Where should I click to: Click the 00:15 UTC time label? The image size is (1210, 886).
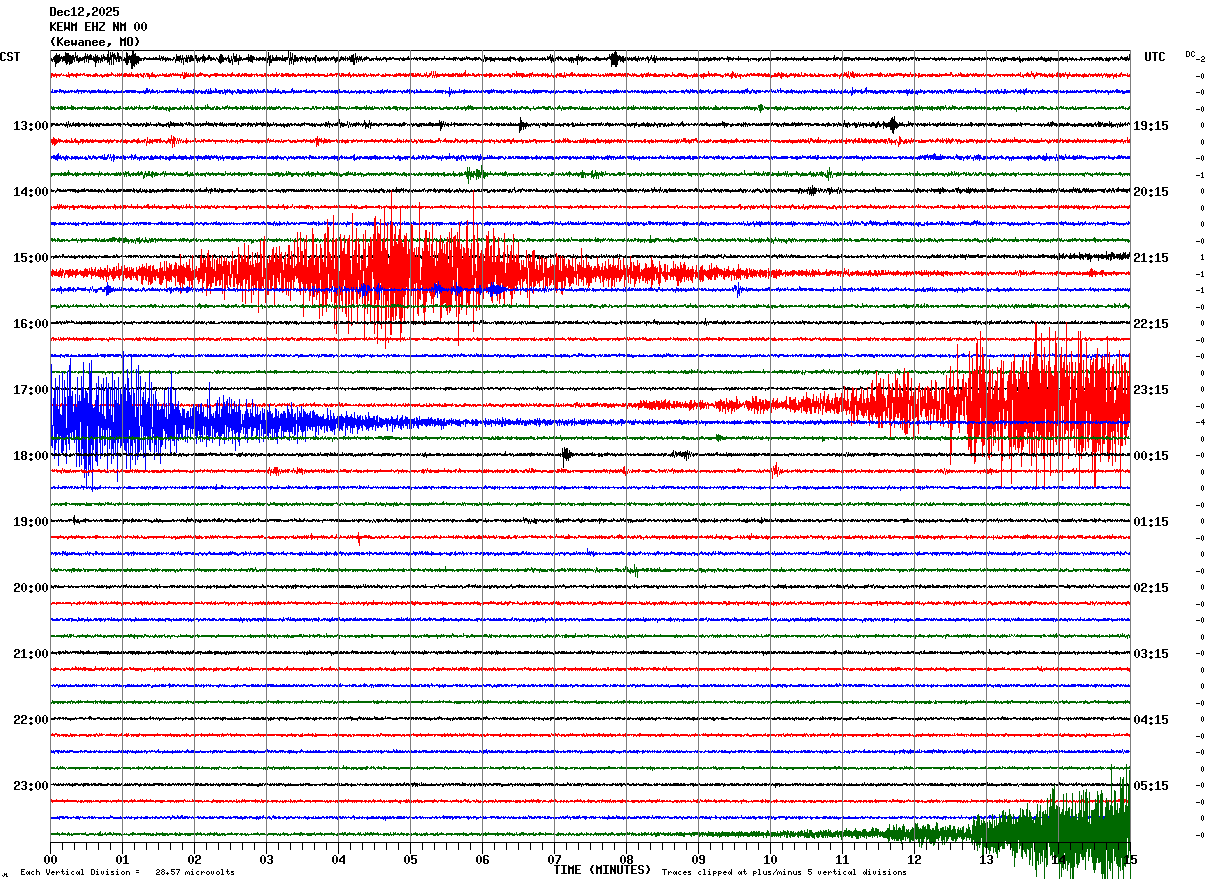click(x=1151, y=456)
